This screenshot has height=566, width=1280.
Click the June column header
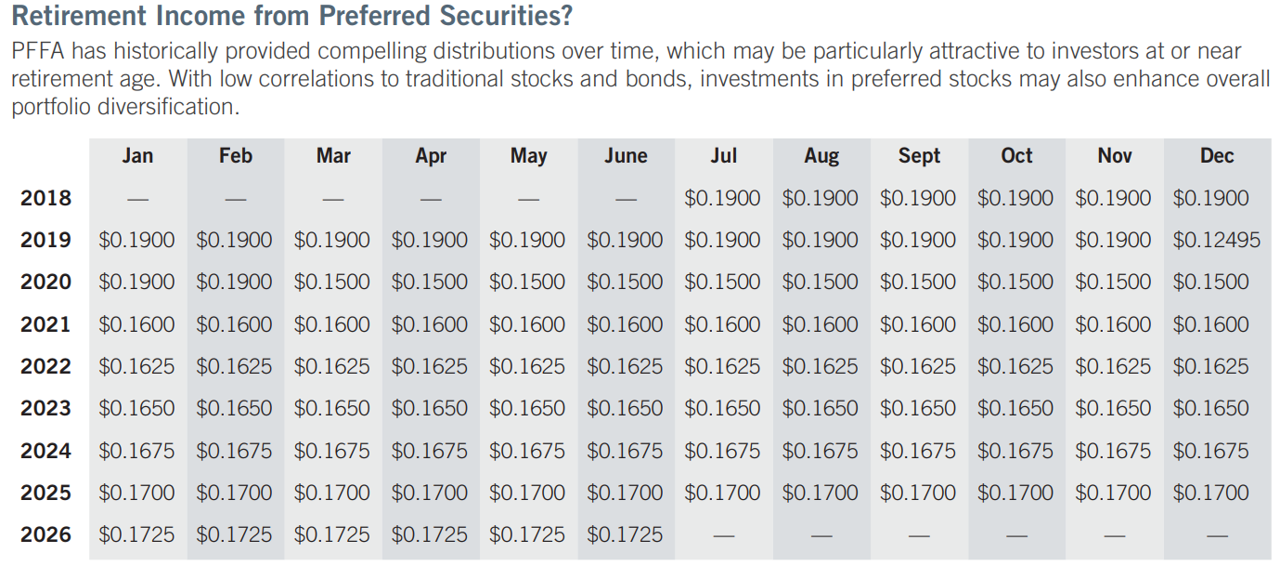(x=625, y=156)
